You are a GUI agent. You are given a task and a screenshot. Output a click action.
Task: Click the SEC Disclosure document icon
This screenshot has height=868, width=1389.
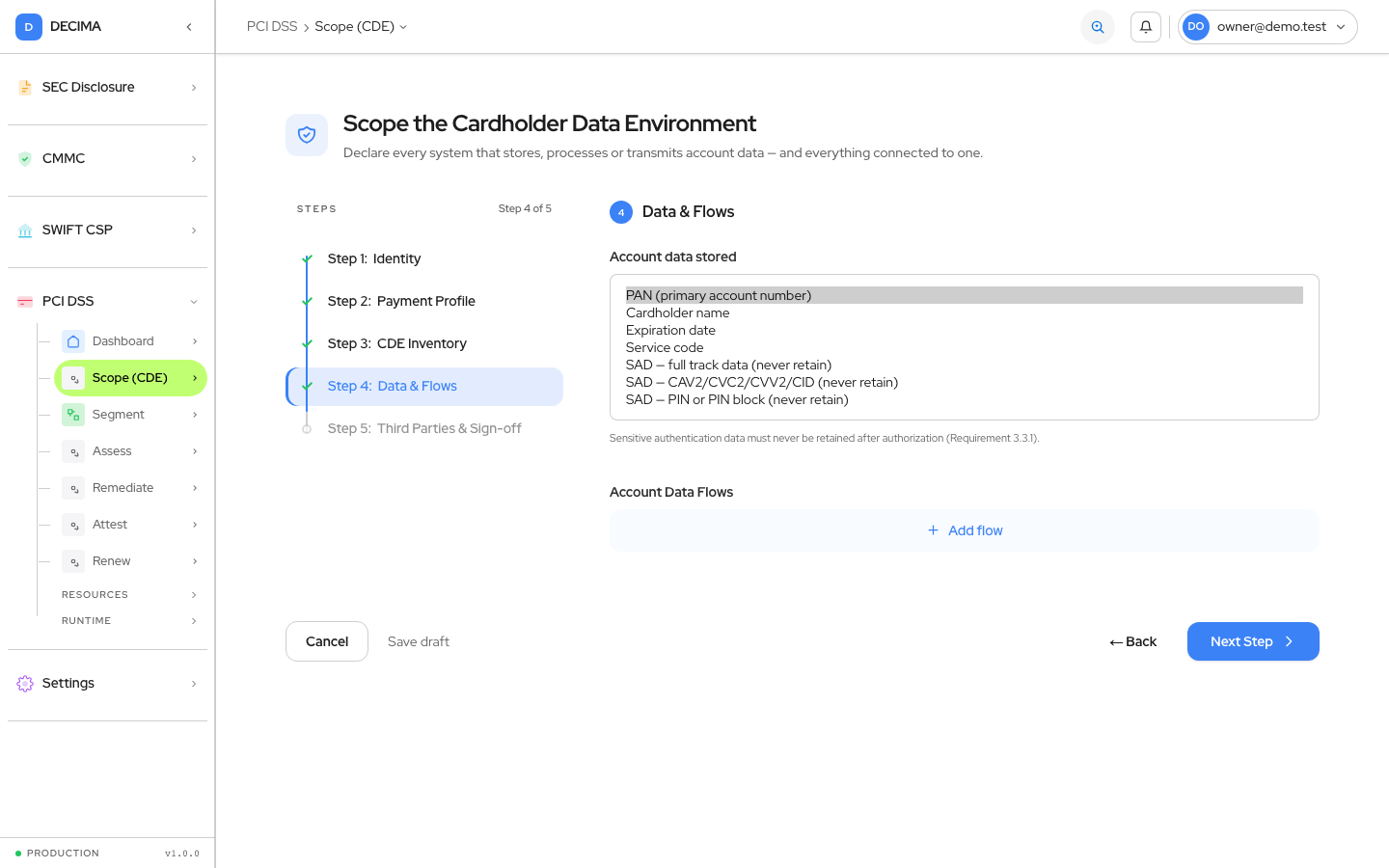click(25, 88)
